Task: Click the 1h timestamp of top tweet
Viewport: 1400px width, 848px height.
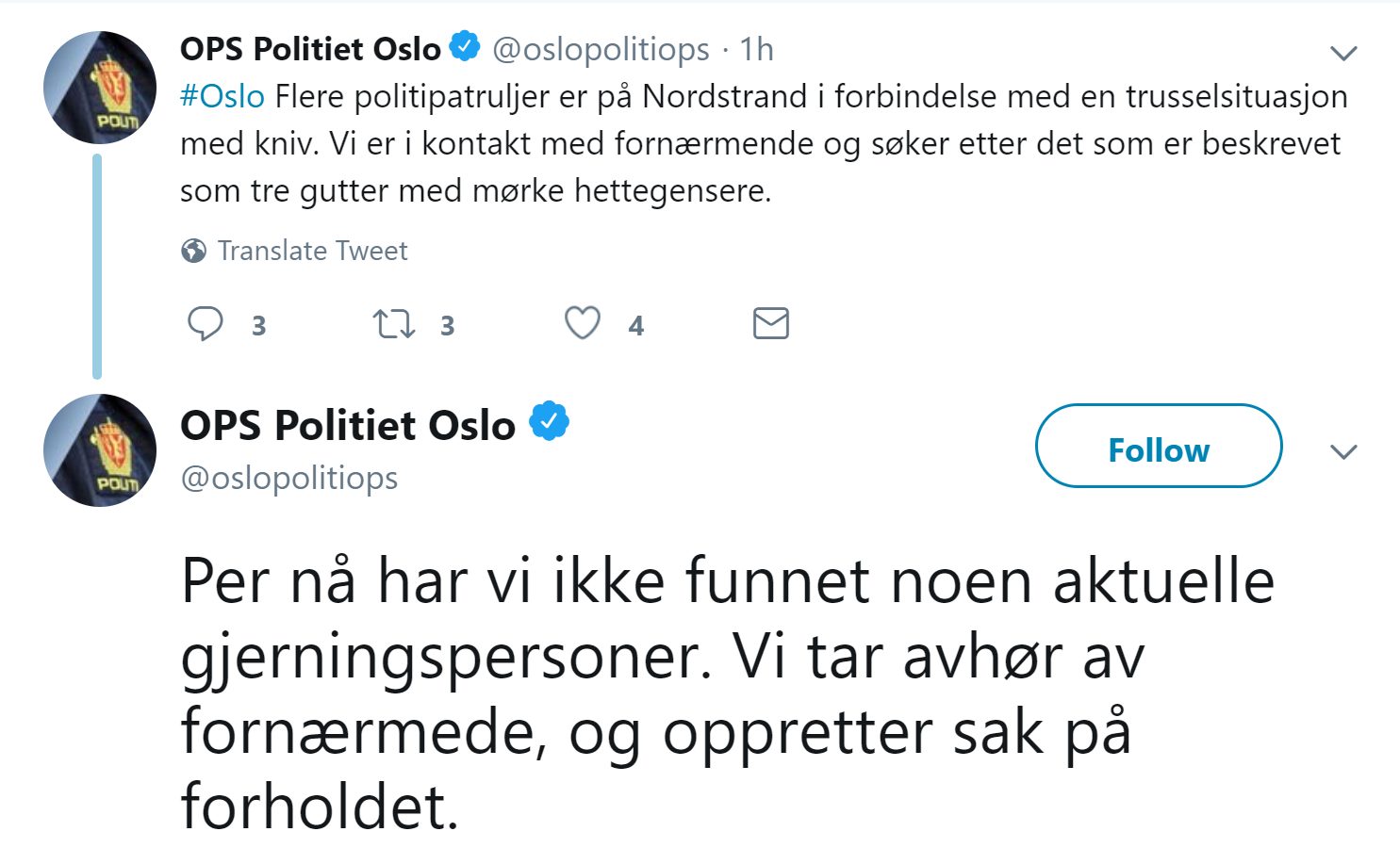Action: tap(756, 49)
